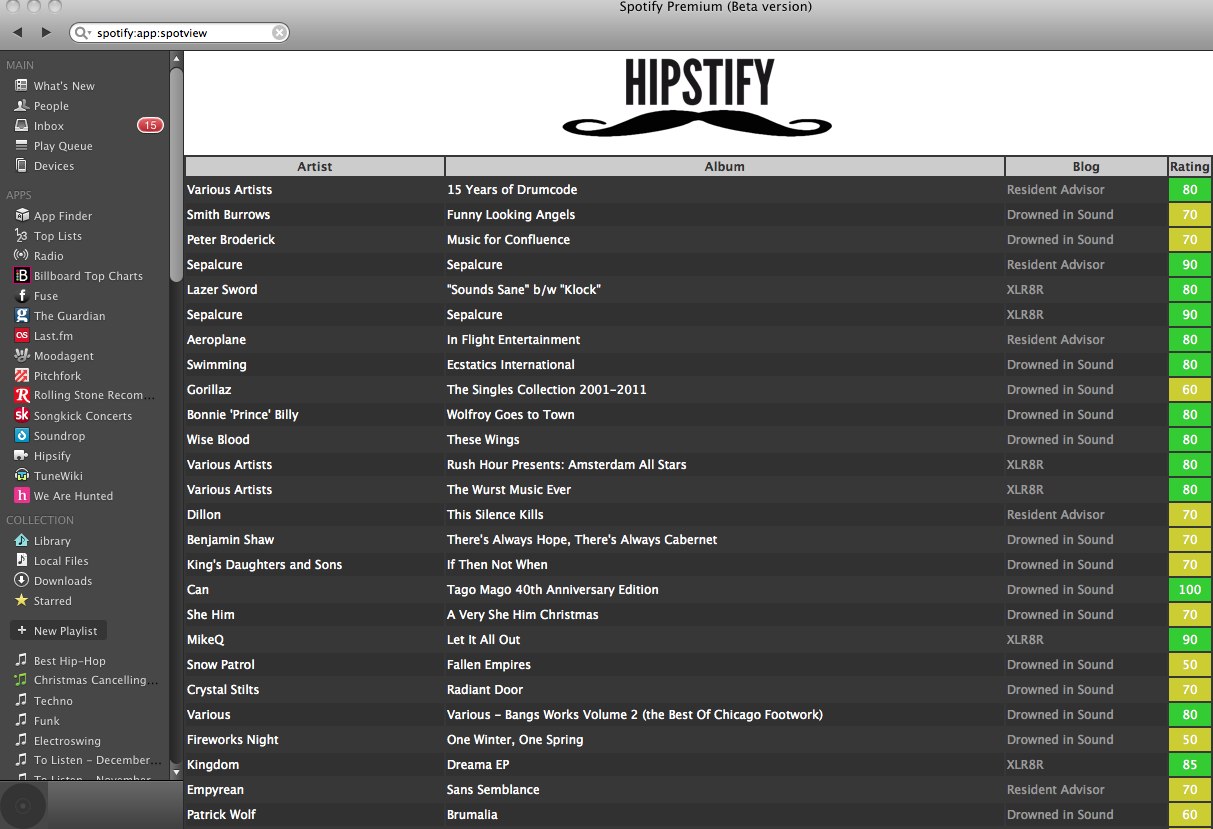Go back with the left navigation arrow
This screenshot has width=1213, height=829.
tap(18, 33)
